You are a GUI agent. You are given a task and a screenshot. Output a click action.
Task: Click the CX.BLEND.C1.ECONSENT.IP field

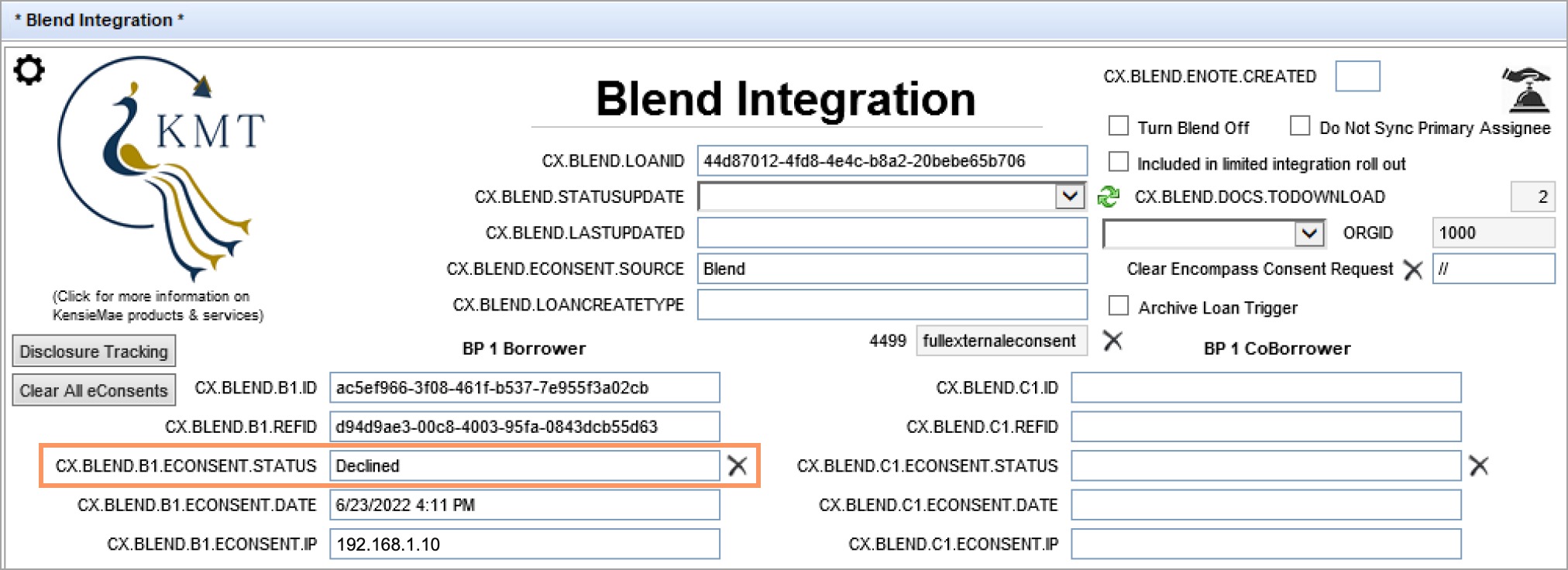(1266, 544)
